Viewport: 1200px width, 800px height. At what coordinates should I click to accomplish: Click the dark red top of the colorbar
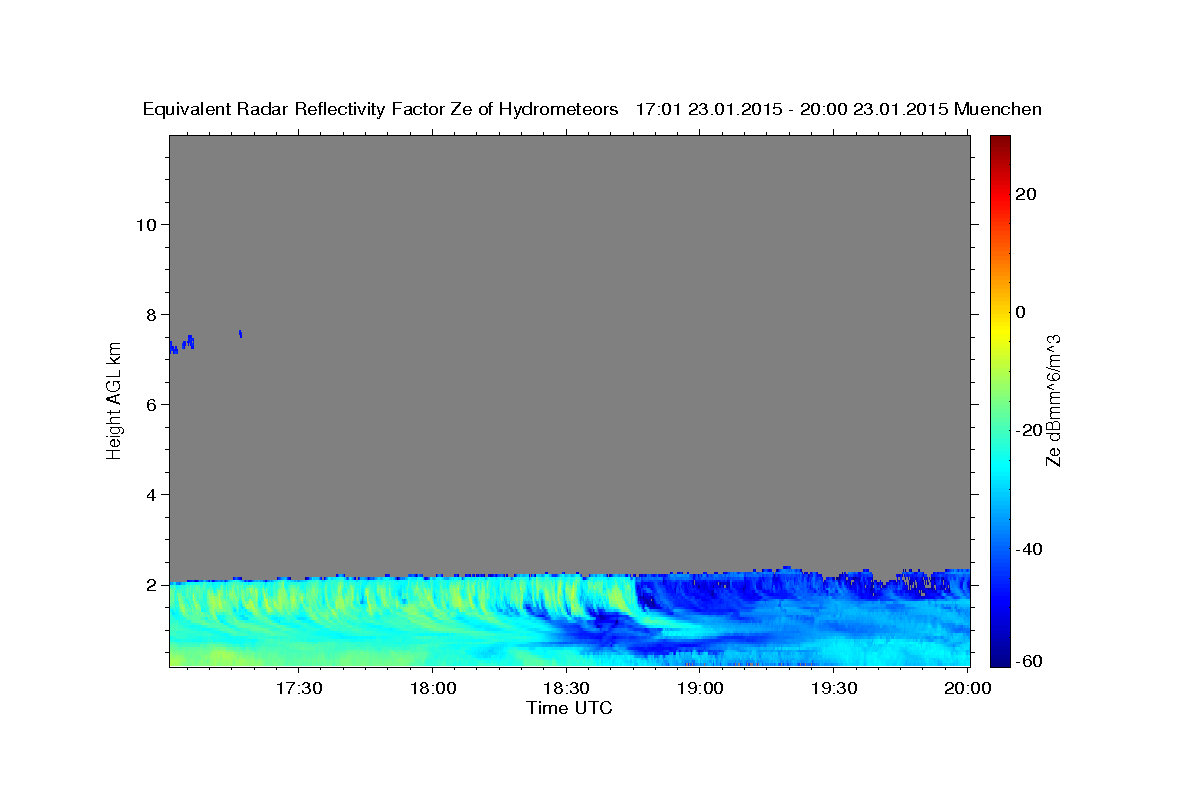(x=1000, y=145)
